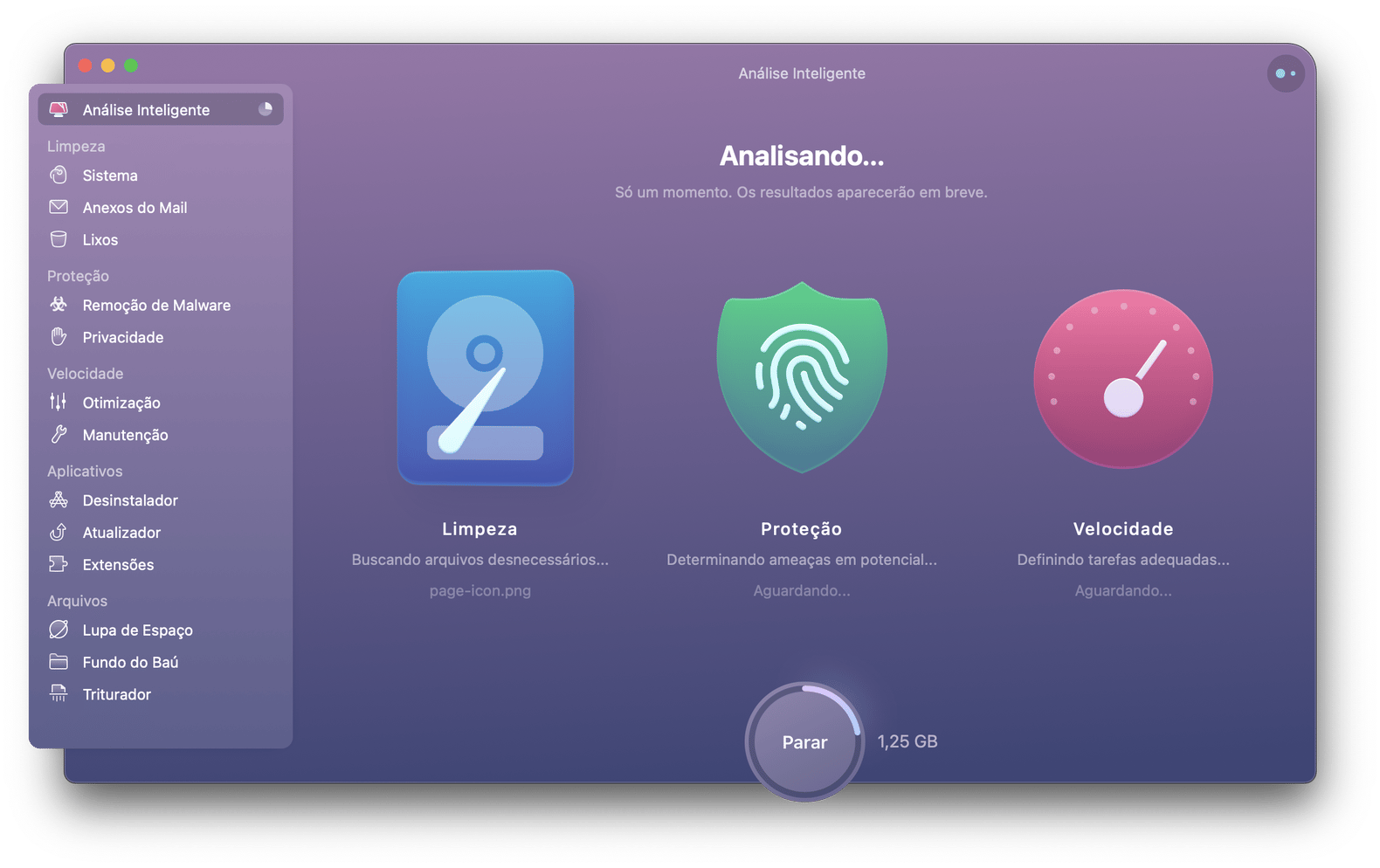The image size is (1380, 868).
Task: Click the Limpeza section header in sidebar
Action: (76, 146)
